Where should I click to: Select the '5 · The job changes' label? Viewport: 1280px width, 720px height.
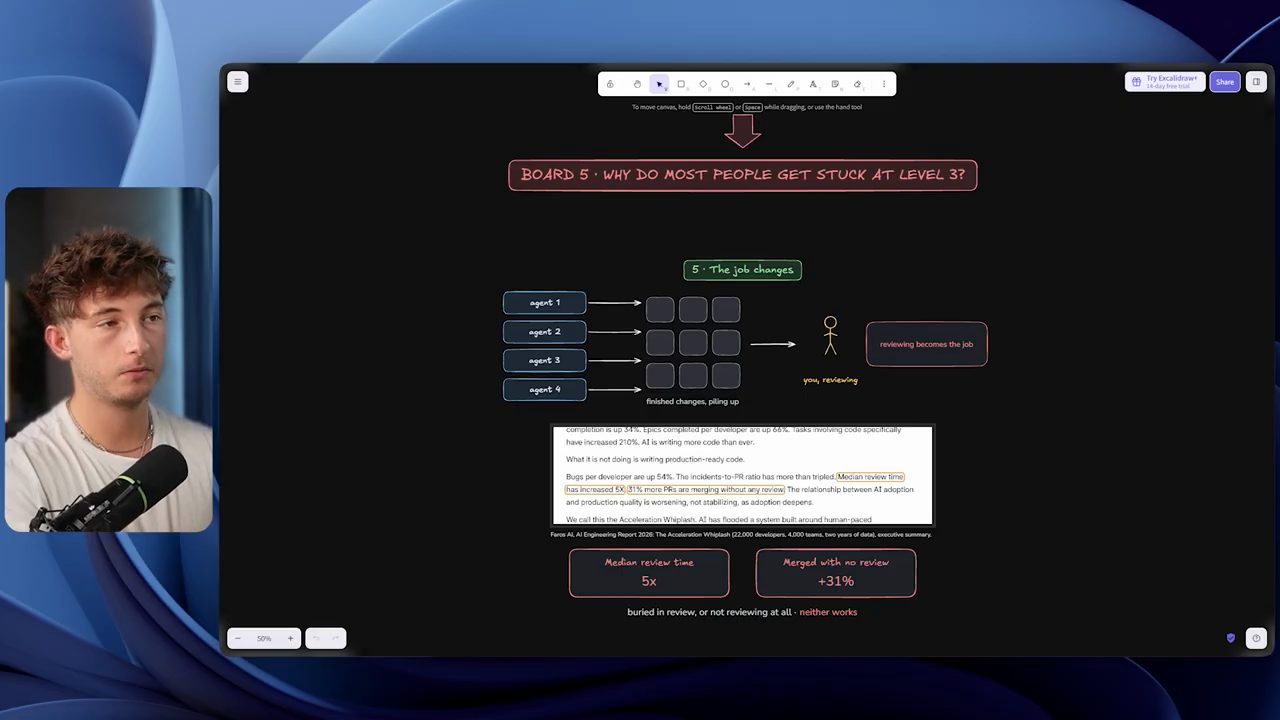point(742,270)
